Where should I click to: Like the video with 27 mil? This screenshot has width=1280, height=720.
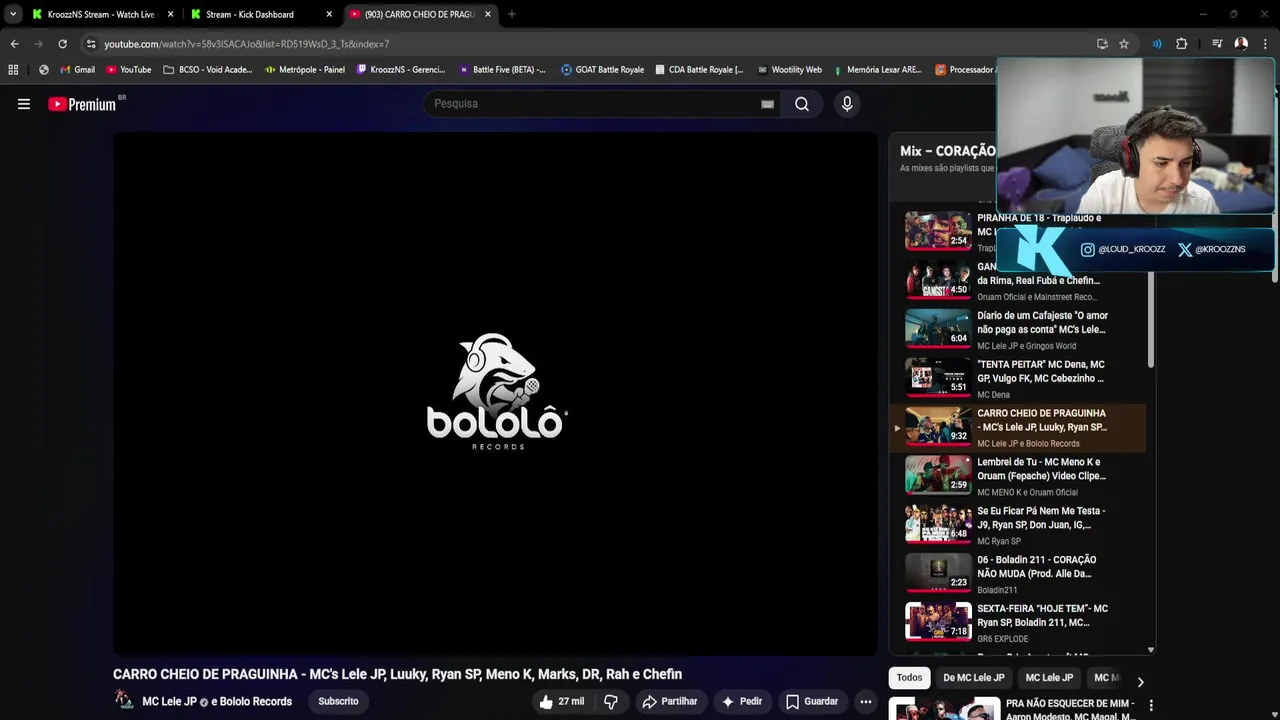coord(561,702)
